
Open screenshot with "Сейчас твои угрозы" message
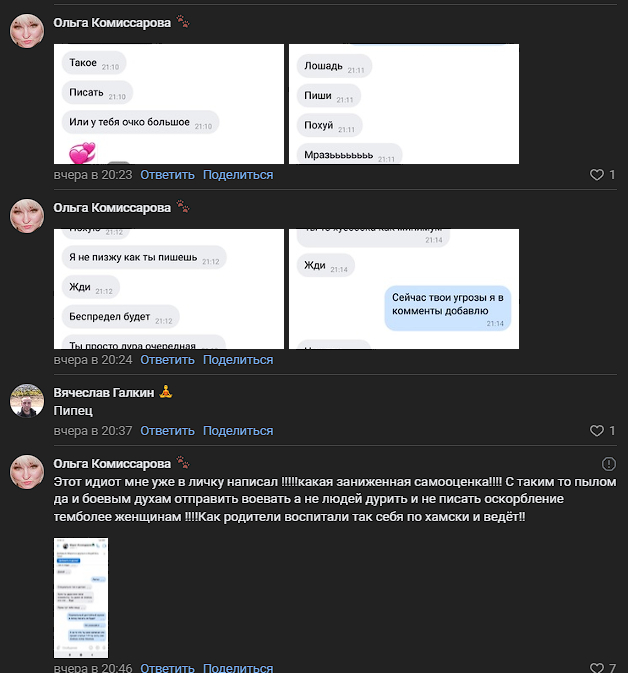[404, 289]
